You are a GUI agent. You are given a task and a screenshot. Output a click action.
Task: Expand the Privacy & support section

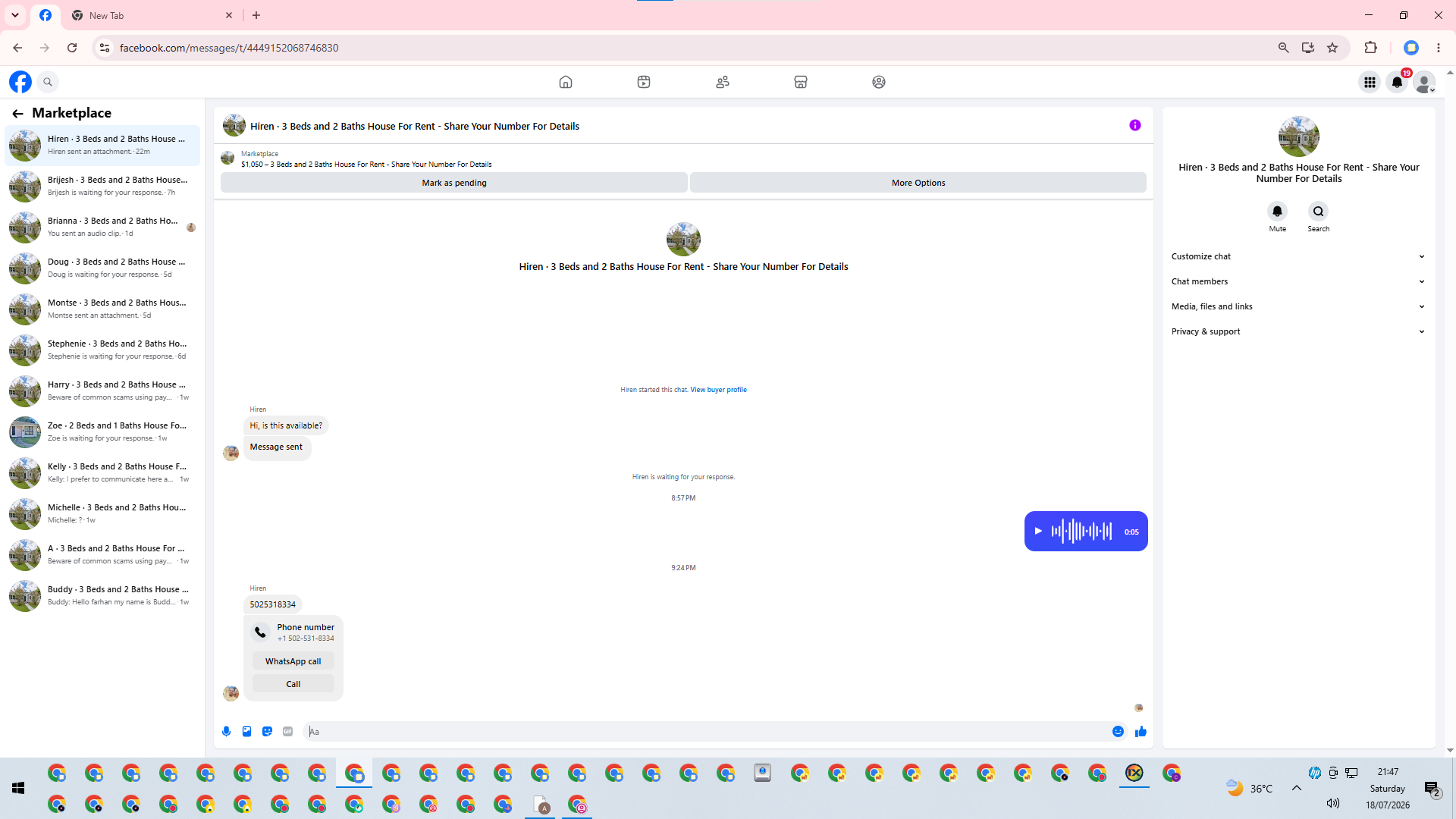click(1298, 331)
